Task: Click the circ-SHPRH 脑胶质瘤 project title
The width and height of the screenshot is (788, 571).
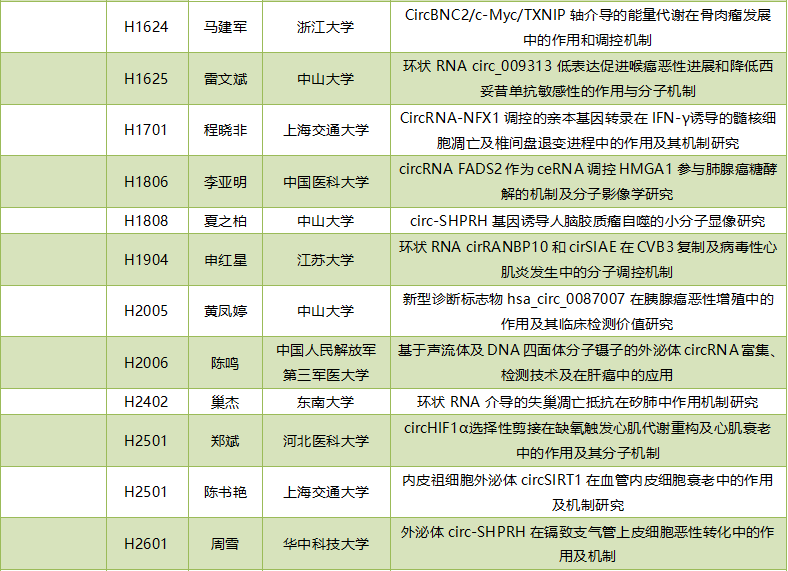Action: [x=588, y=221]
